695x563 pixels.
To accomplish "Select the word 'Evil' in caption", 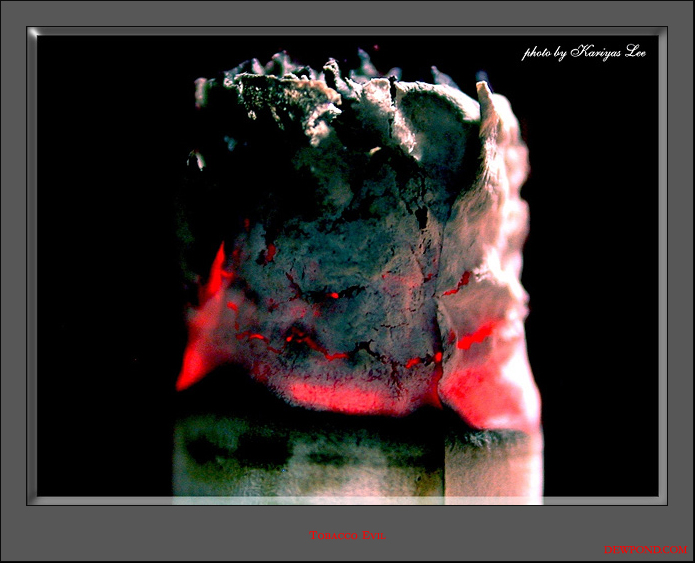I will coord(375,536).
